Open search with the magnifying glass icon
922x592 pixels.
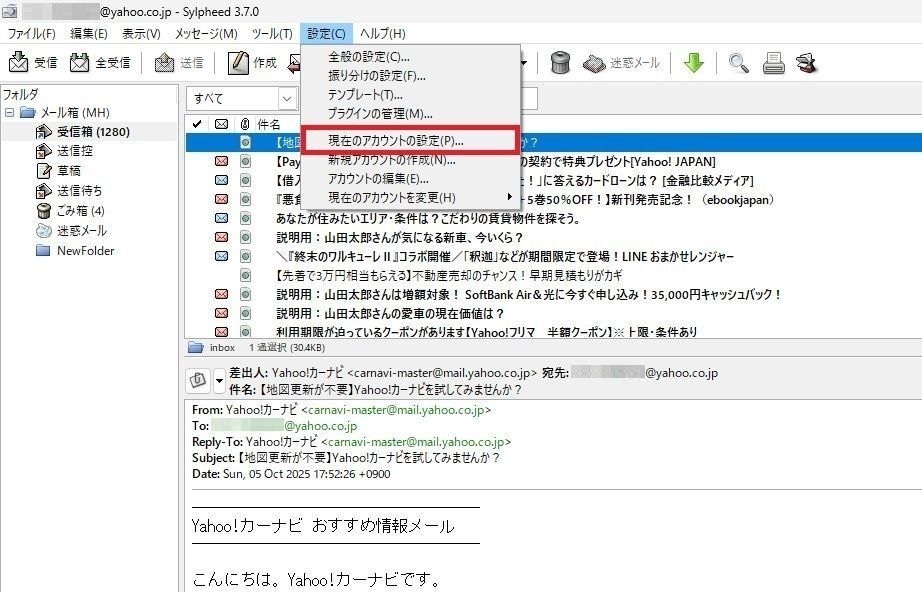pos(739,63)
